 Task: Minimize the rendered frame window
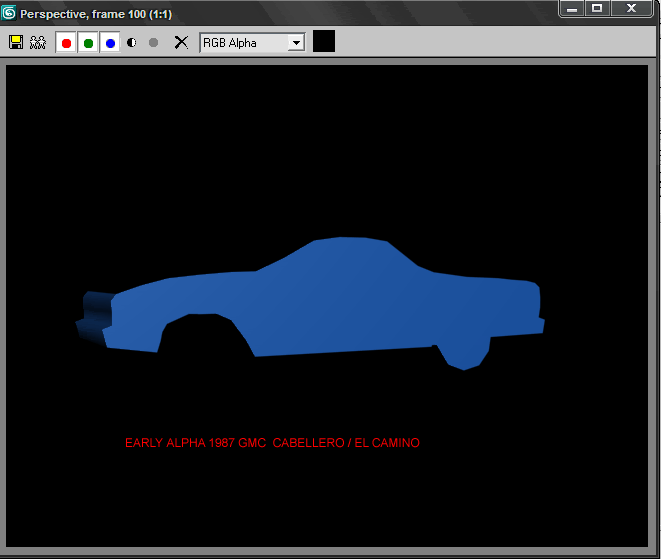(572, 8)
